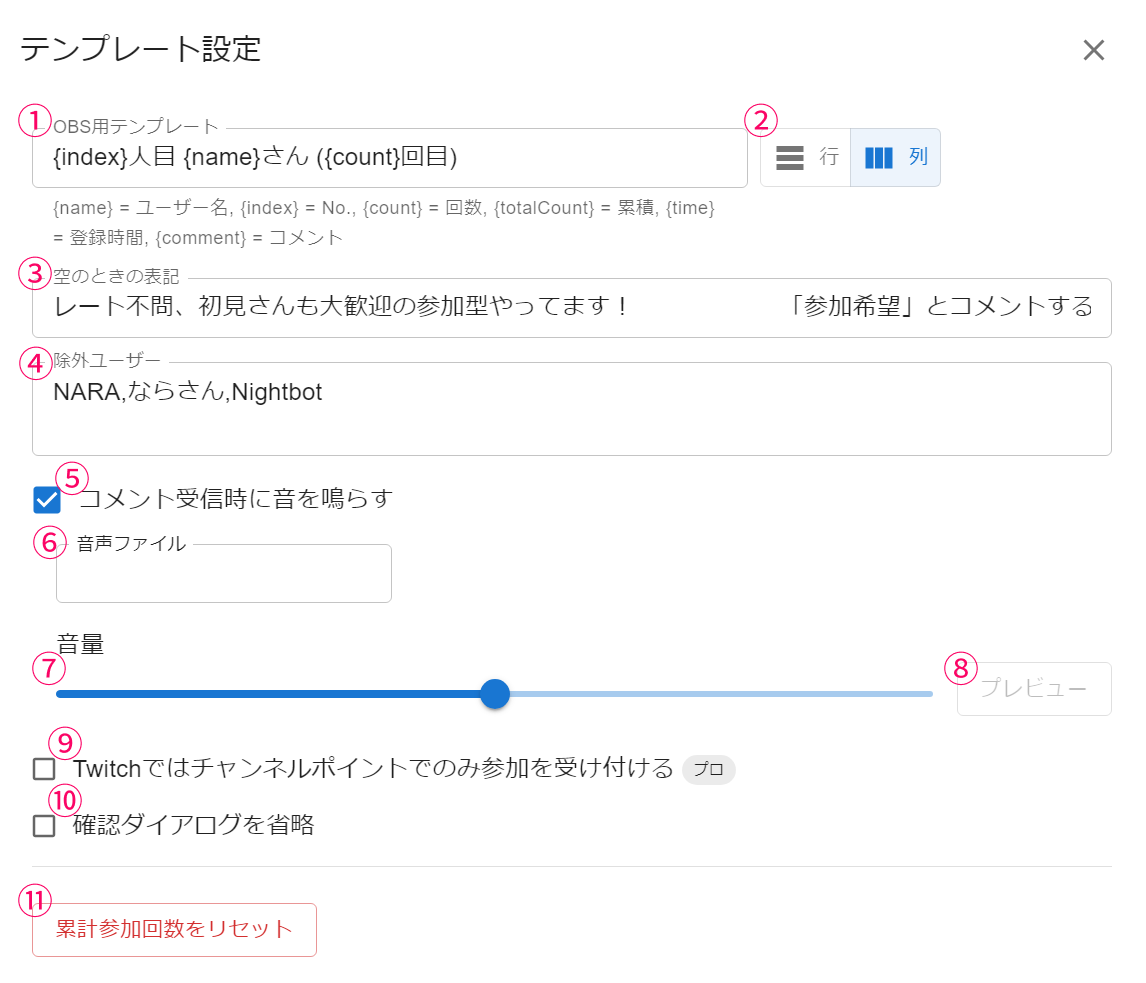Click the プロ badge next to Twitch option
1146x983 pixels.
coord(708,770)
